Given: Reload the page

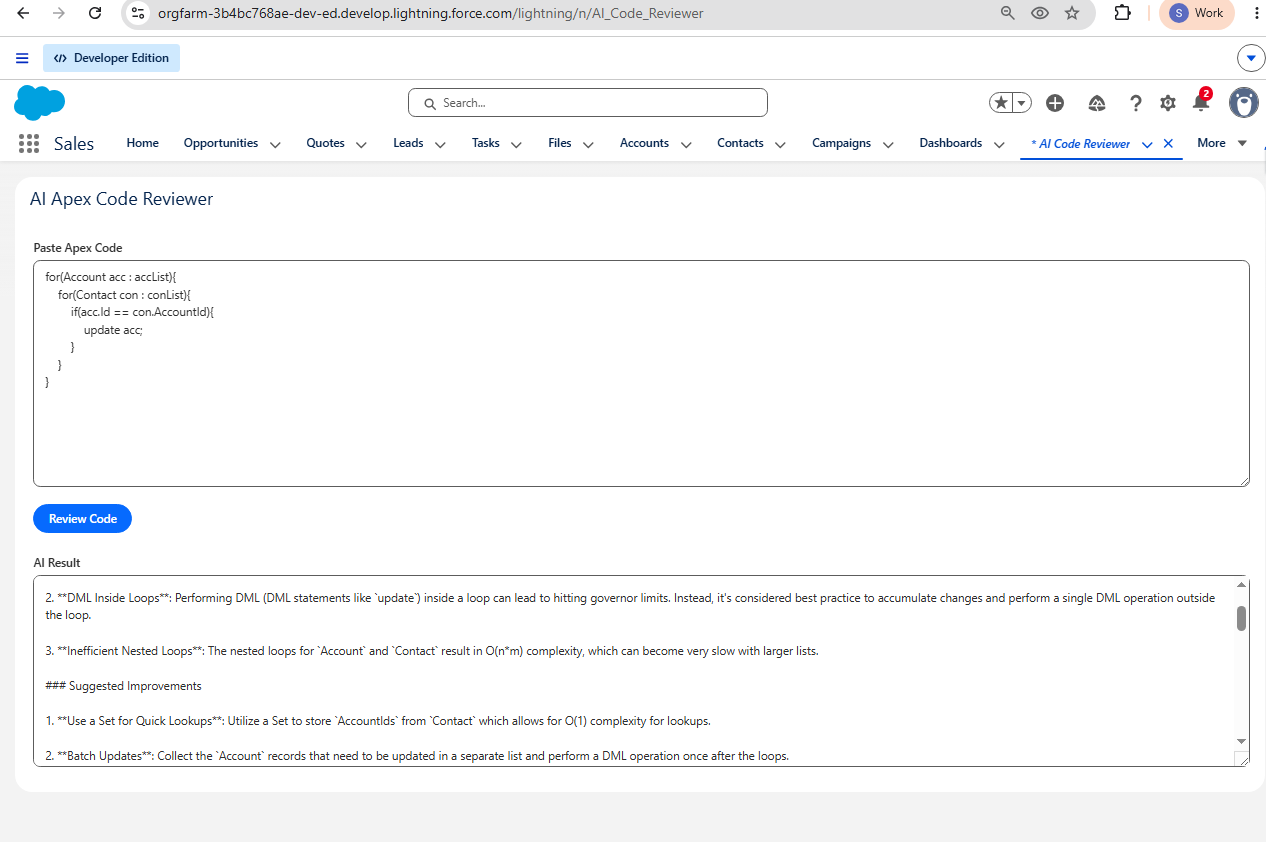Looking at the screenshot, I should coord(95,13).
